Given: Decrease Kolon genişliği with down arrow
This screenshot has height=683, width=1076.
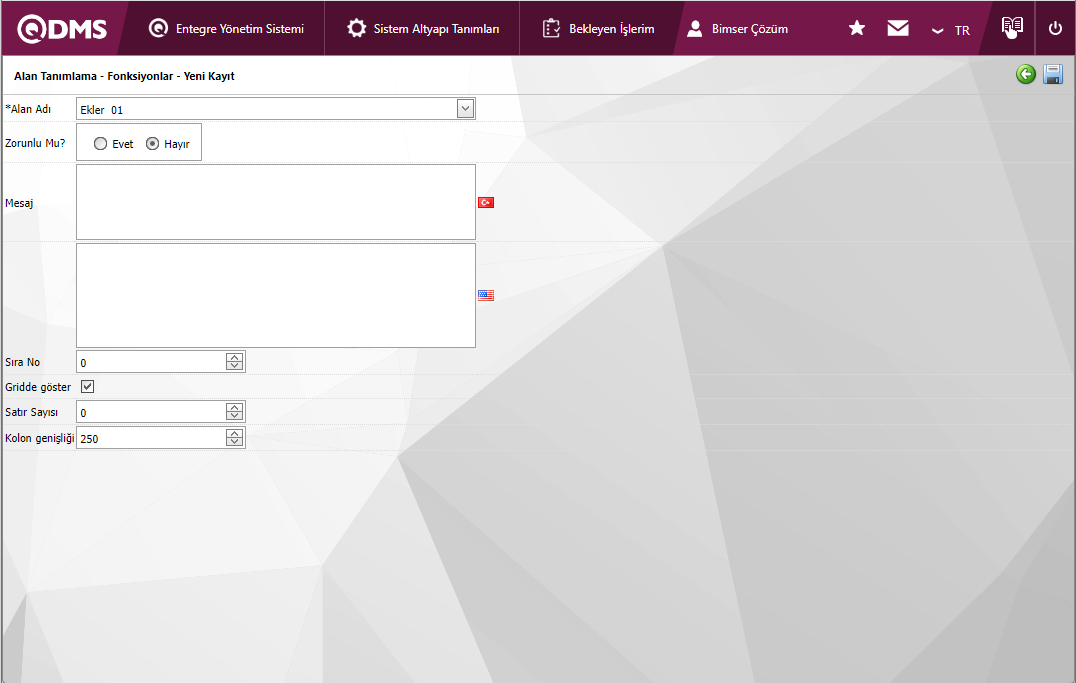Looking at the screenshot, I should (x=235, y=443).
